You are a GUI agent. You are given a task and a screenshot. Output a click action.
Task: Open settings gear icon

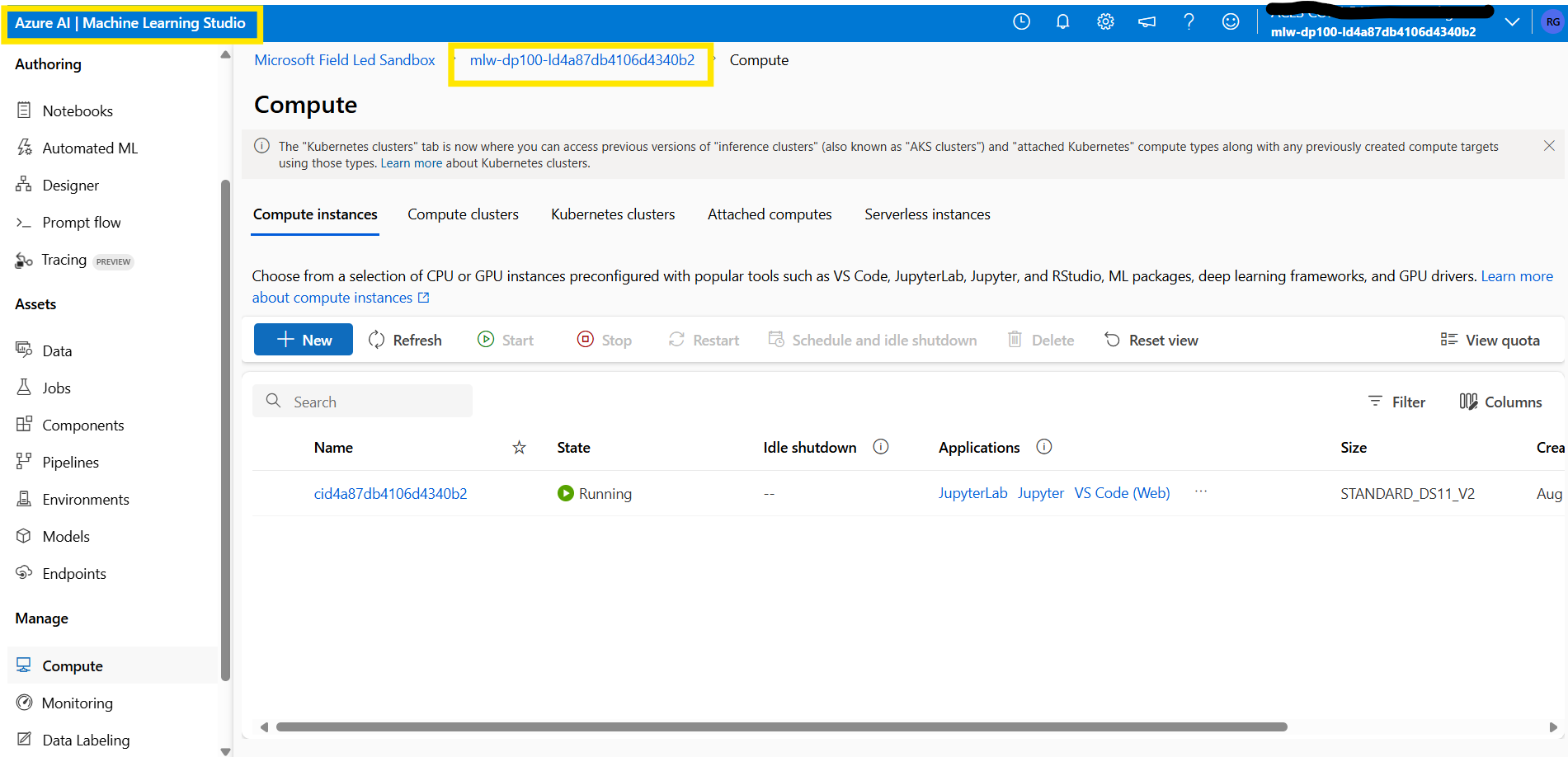pos(1105,22)
